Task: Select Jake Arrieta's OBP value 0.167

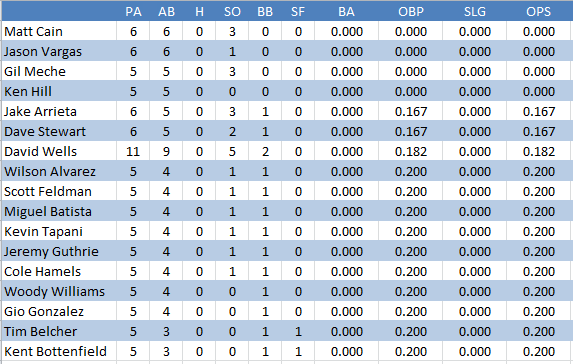Action: coord(411,111)
